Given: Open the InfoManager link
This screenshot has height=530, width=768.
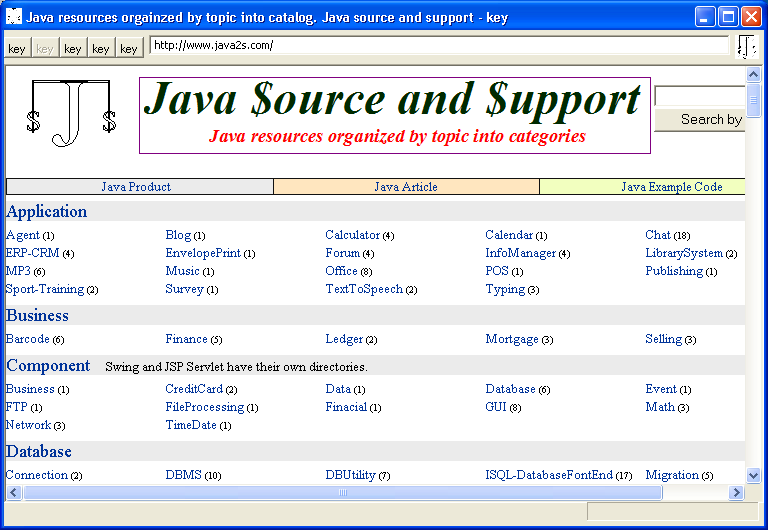Looking at the screenshot, I should coord(521,253).
